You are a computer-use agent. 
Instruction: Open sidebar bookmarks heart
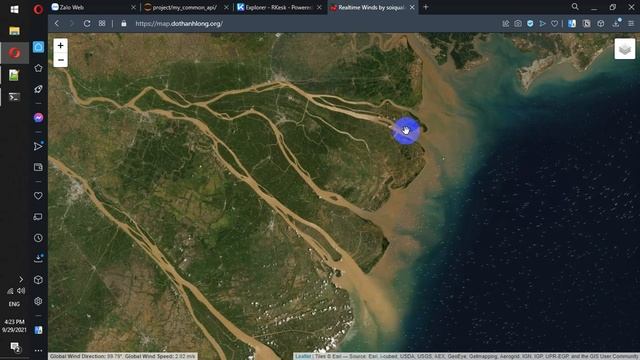[x=38, y=196]
